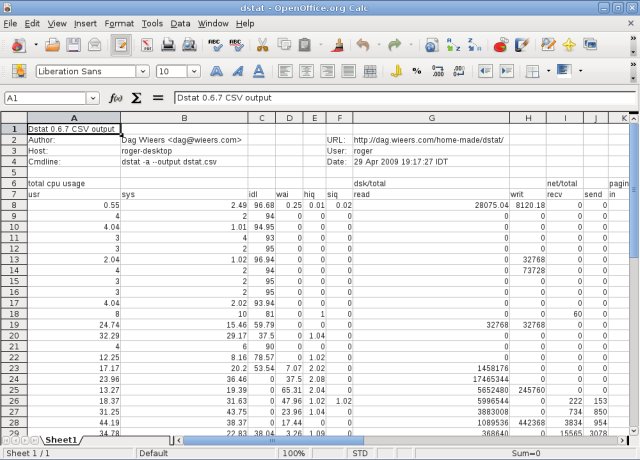Toggle the Edit File mode button
640x460 pixels.
(121, 45)
